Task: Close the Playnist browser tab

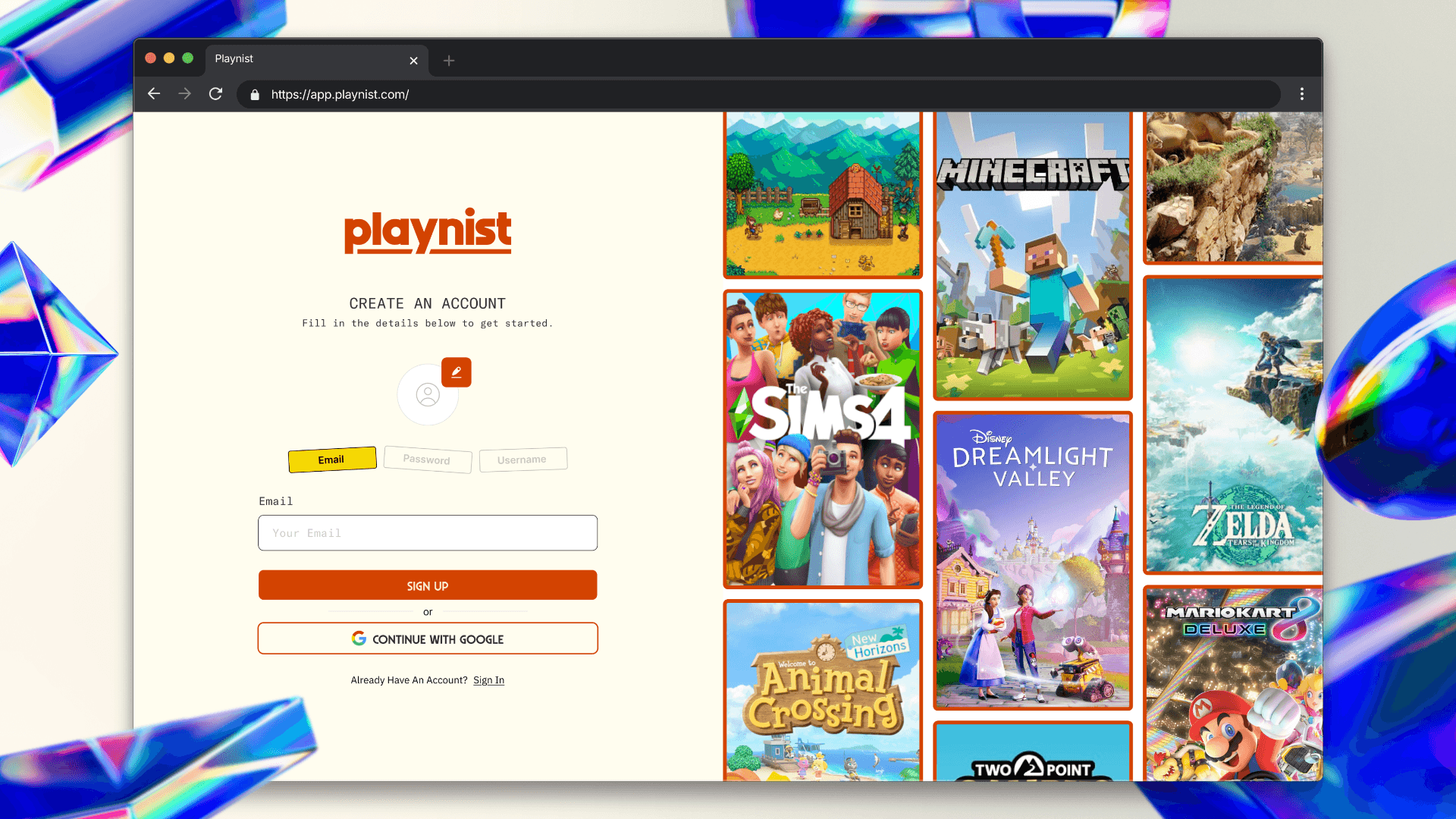Action: coord(413,61)
